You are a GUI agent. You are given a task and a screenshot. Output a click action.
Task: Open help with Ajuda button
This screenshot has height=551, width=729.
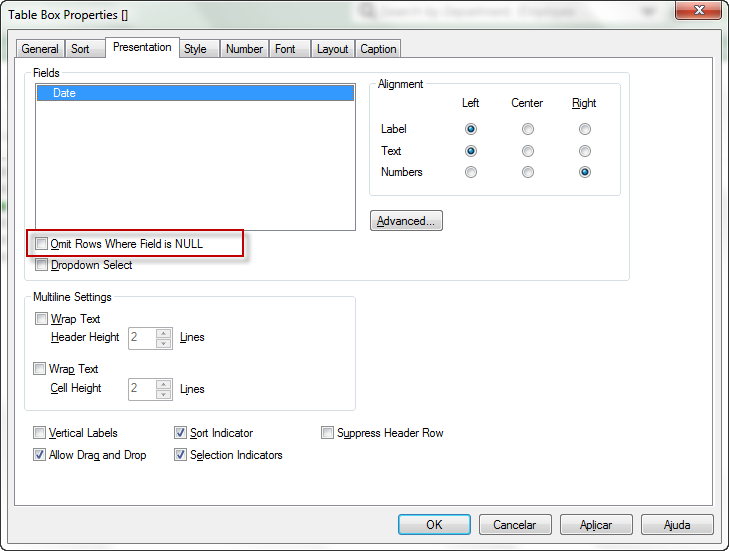(x=677, y=524)
